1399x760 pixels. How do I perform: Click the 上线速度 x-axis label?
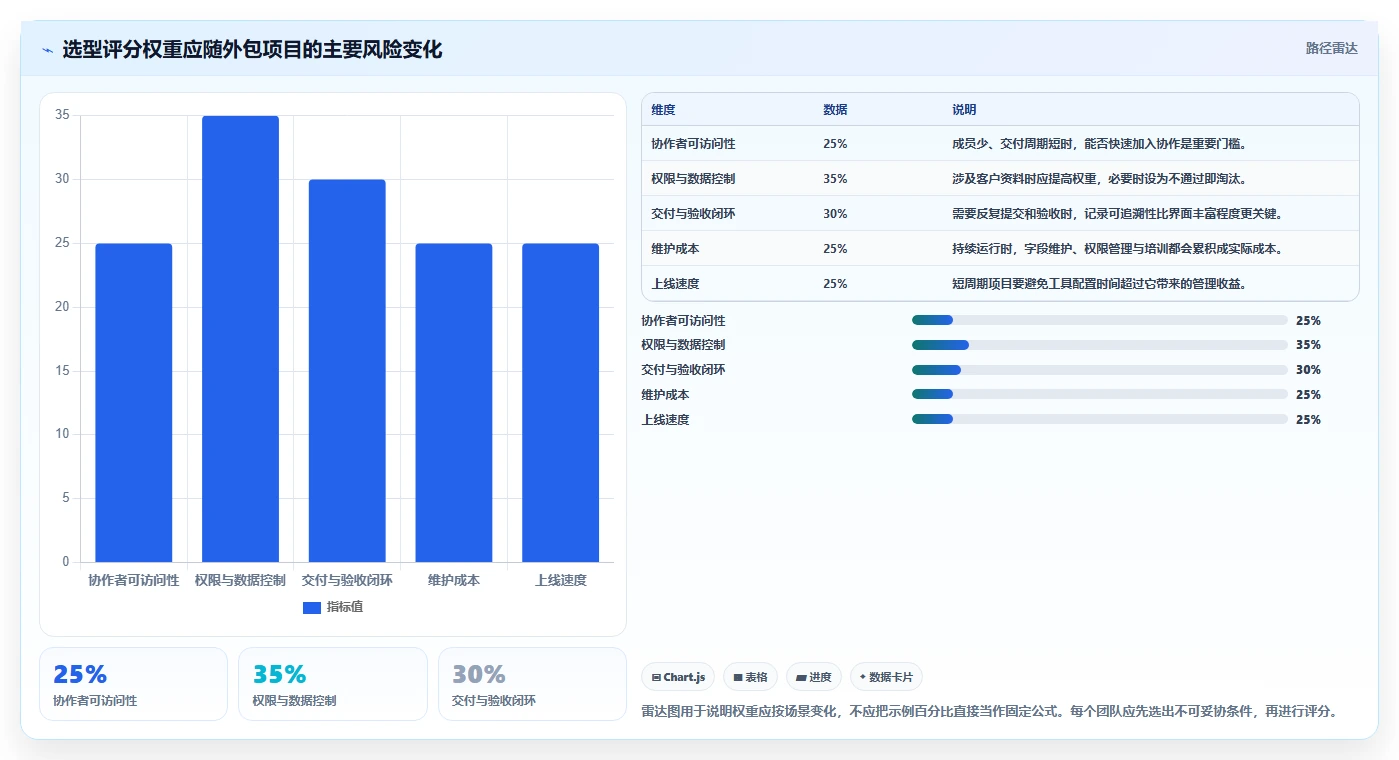[560, 580]
